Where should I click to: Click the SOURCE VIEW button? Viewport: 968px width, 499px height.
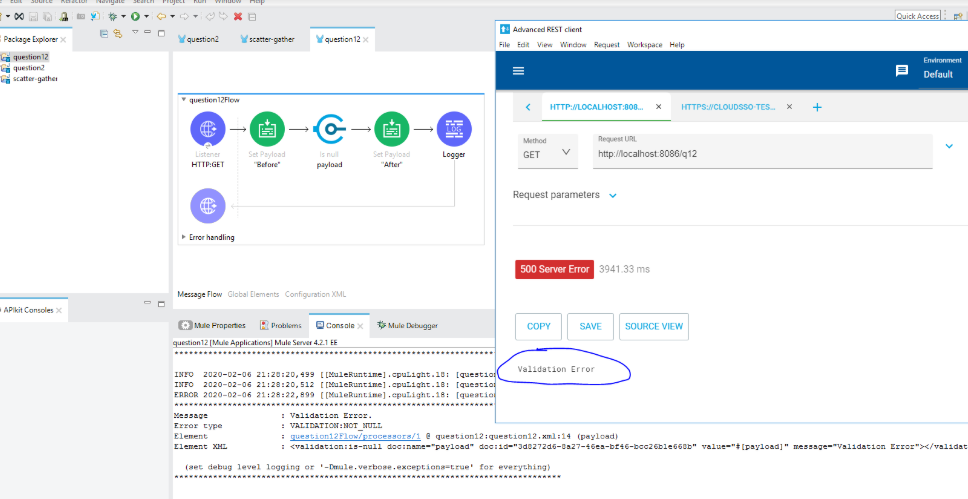pos(654,326)
